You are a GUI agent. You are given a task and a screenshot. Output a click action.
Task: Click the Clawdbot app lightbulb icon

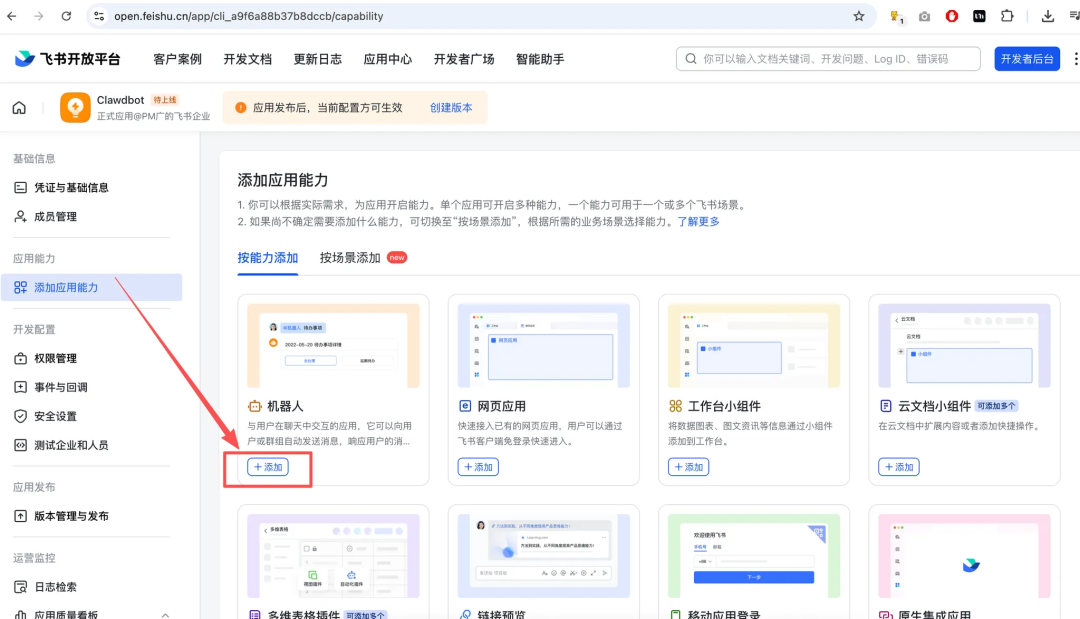point(75,108)
